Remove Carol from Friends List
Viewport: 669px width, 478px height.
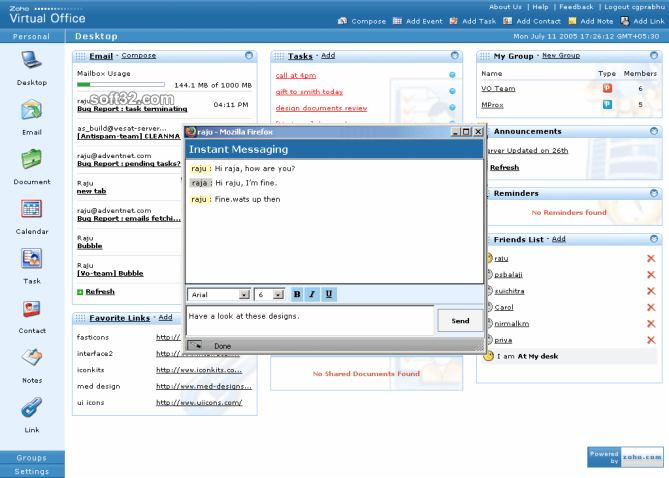click(x=651, y=307)
